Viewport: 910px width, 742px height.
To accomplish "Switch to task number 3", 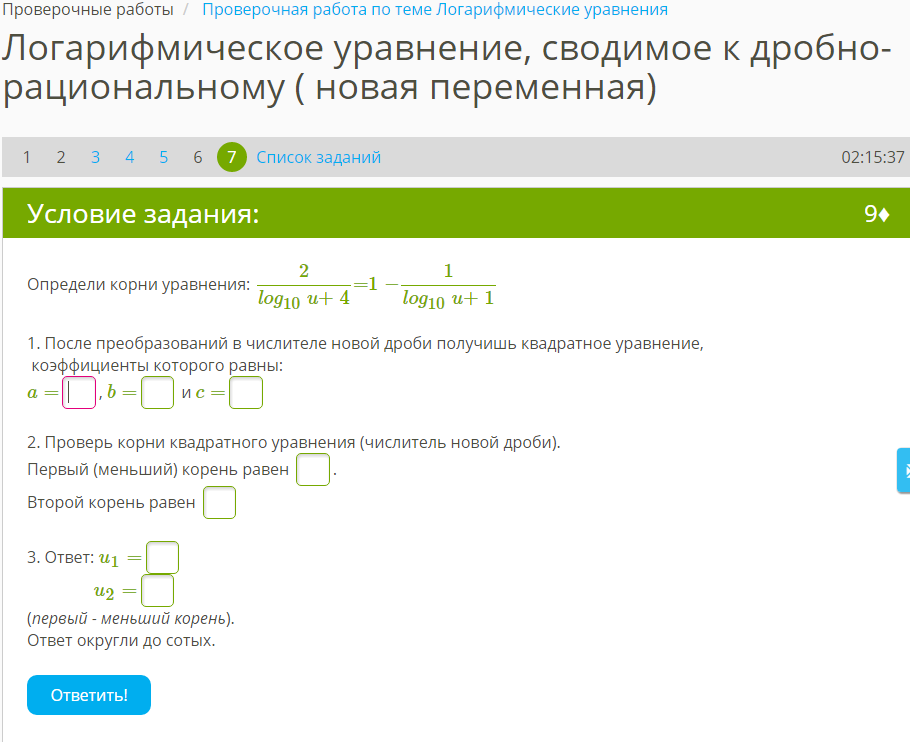I will [x=95, y=157].
